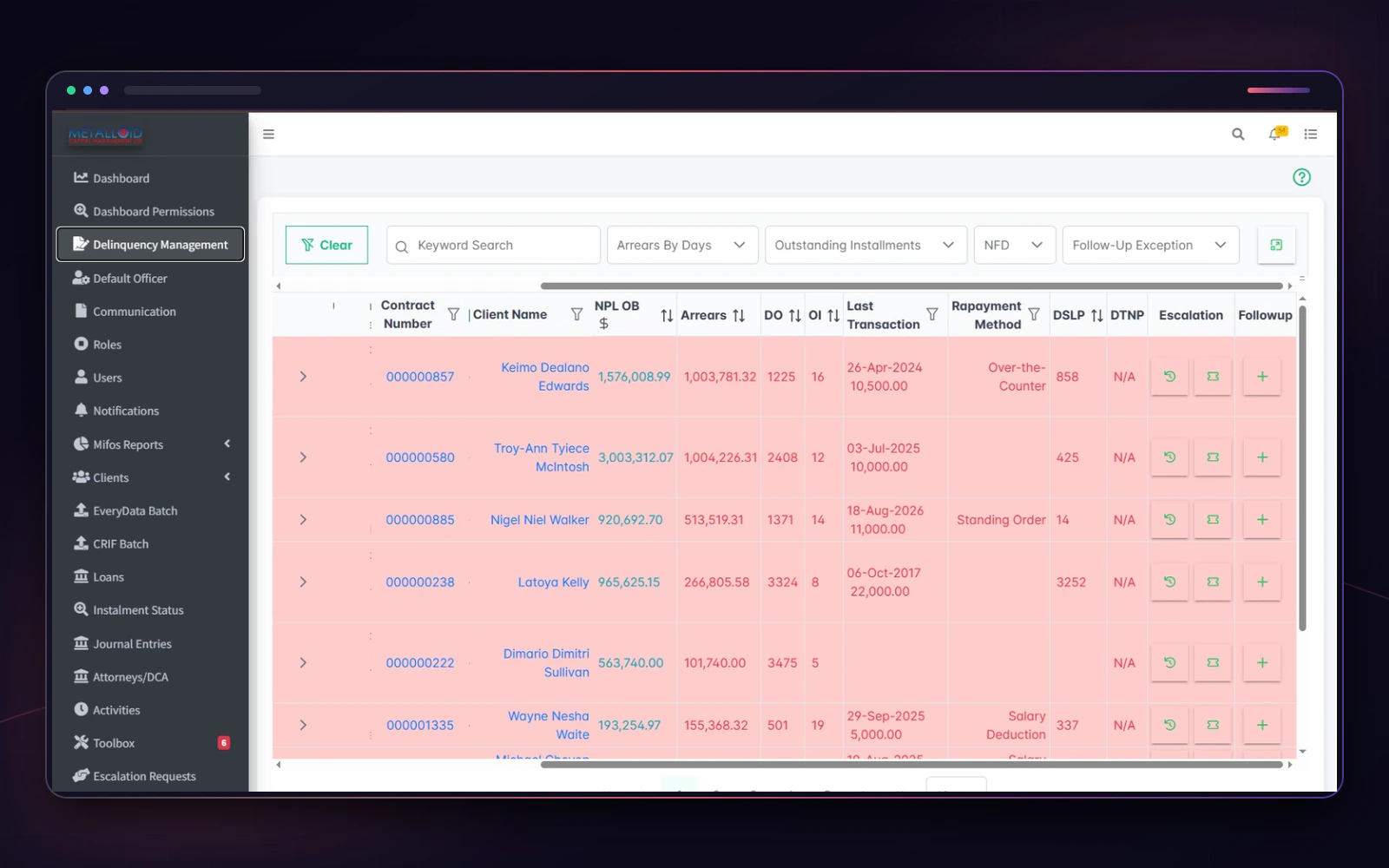Click escalation icon for contract 000000857
1389x868 pixels.
pos(1213,377)
